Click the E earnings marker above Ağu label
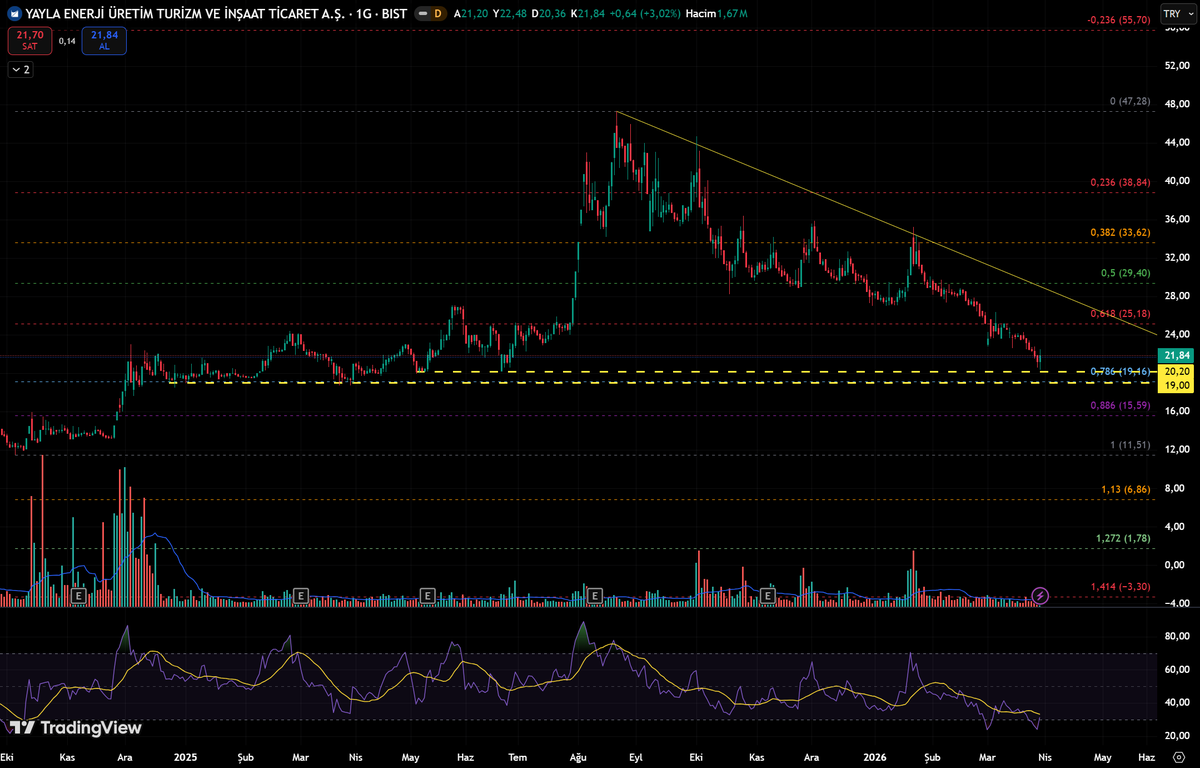 pyautogui.click(x=596, y=596)
